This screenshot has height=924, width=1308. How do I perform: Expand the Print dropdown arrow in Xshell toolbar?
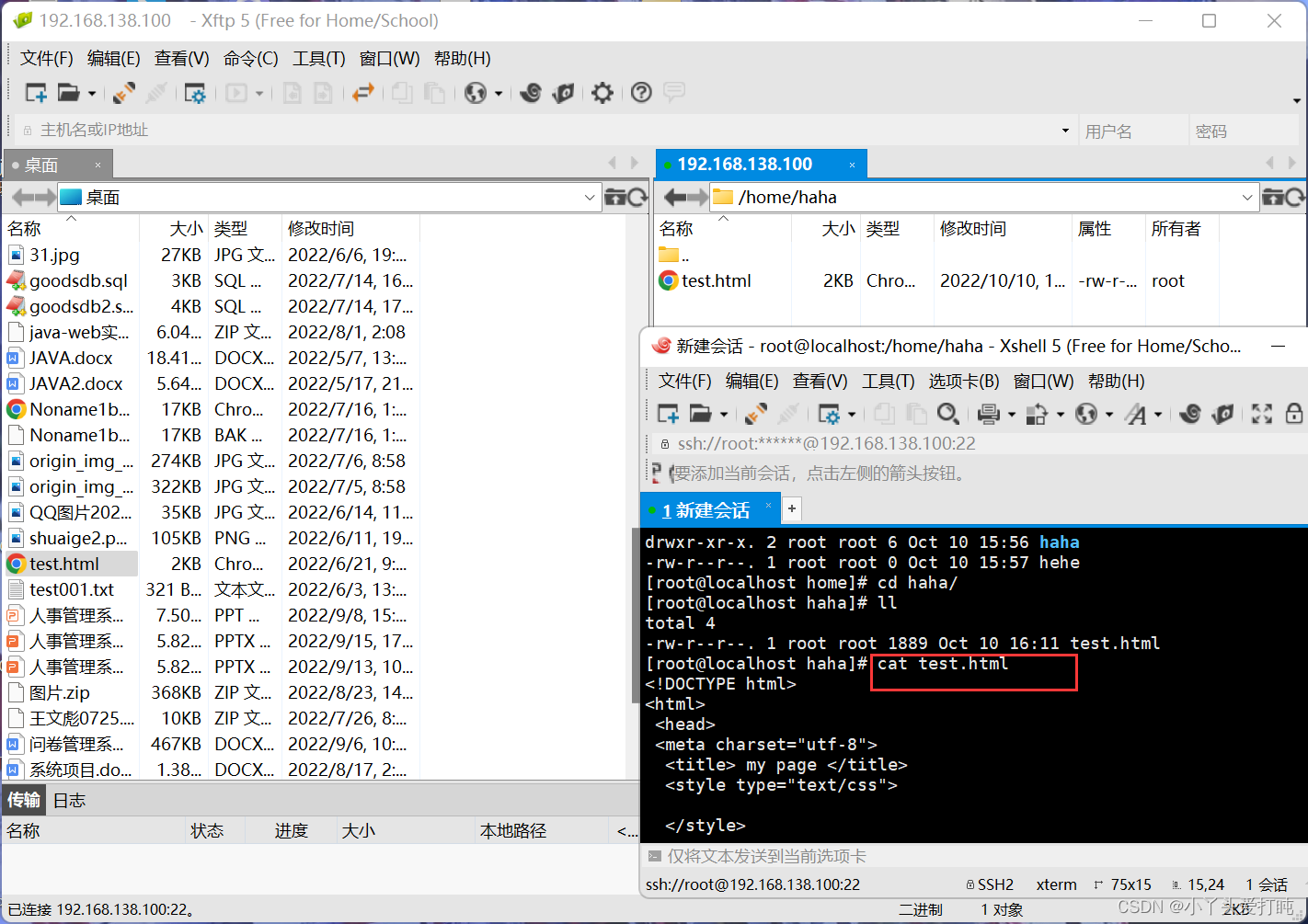(x=1012, y=416)
